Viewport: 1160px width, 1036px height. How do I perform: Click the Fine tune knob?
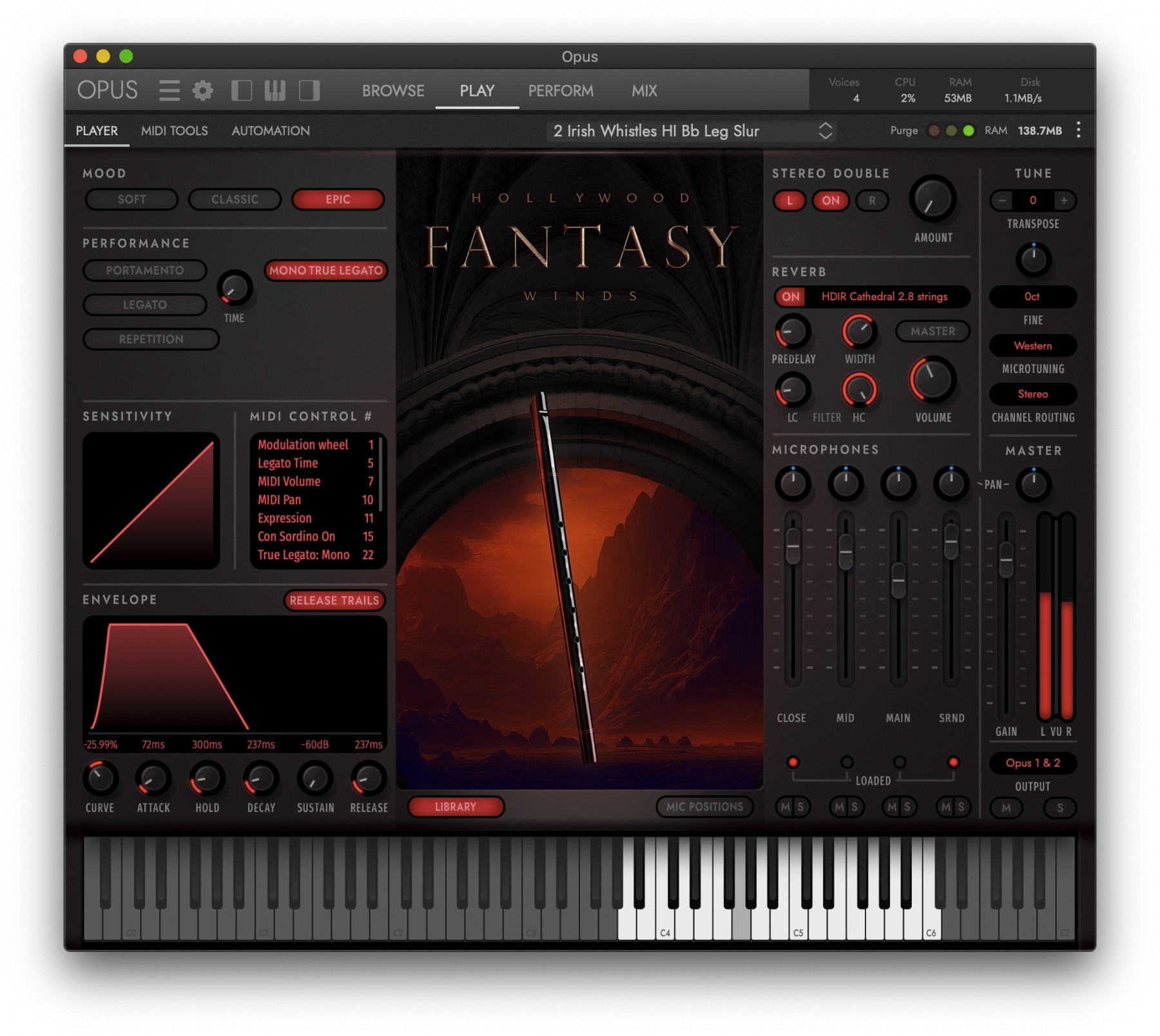[1034, 259]
